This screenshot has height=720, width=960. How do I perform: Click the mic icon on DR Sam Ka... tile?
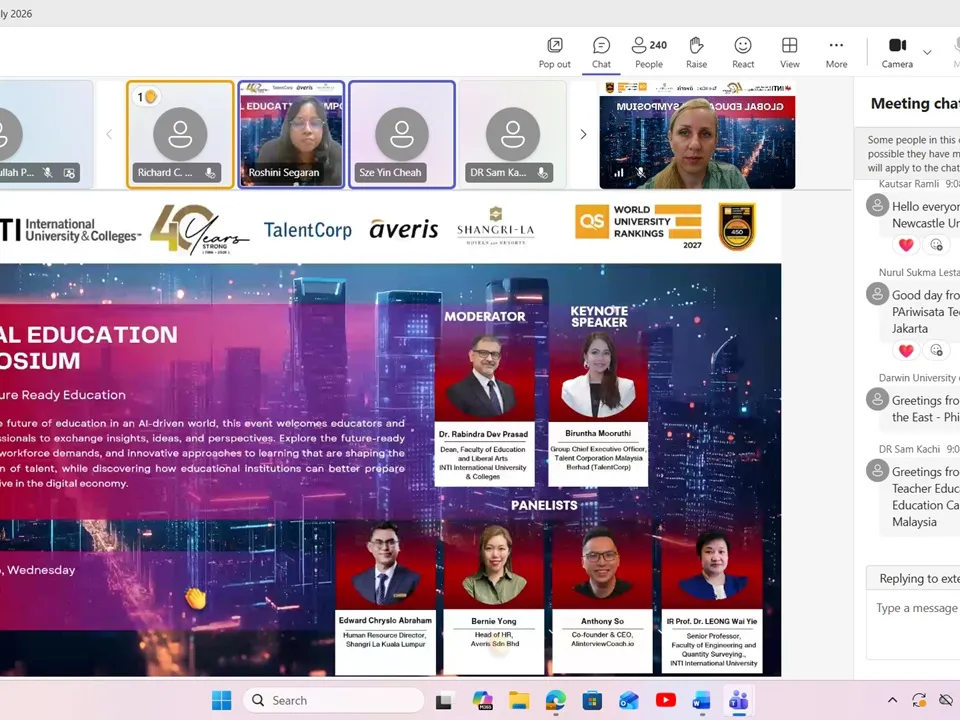click(x=542, y=173)
